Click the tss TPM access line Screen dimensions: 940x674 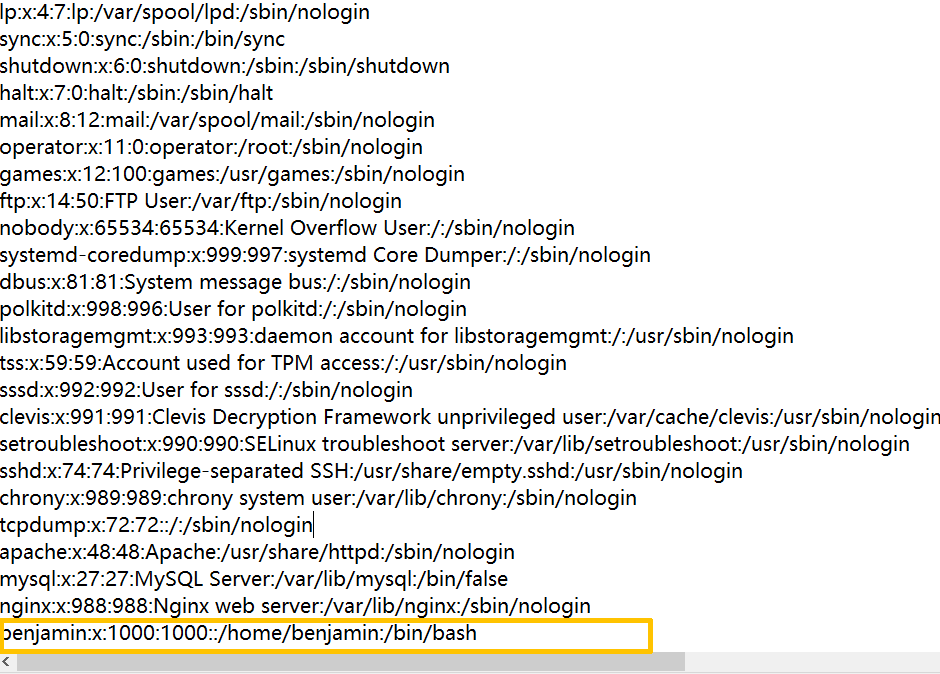click(x=283, y=363)
